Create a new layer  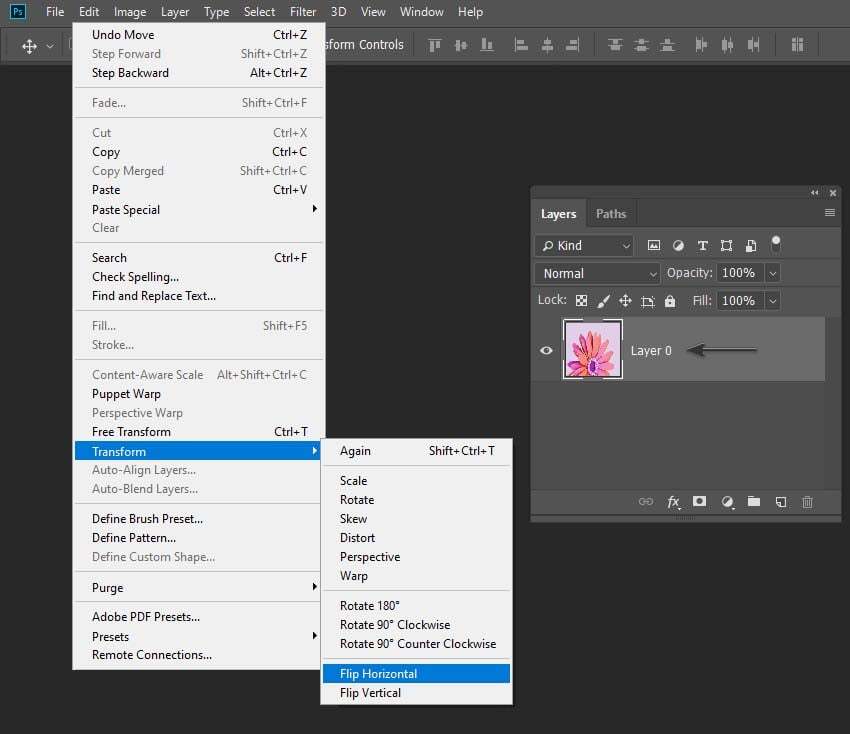tap(781, 502)
